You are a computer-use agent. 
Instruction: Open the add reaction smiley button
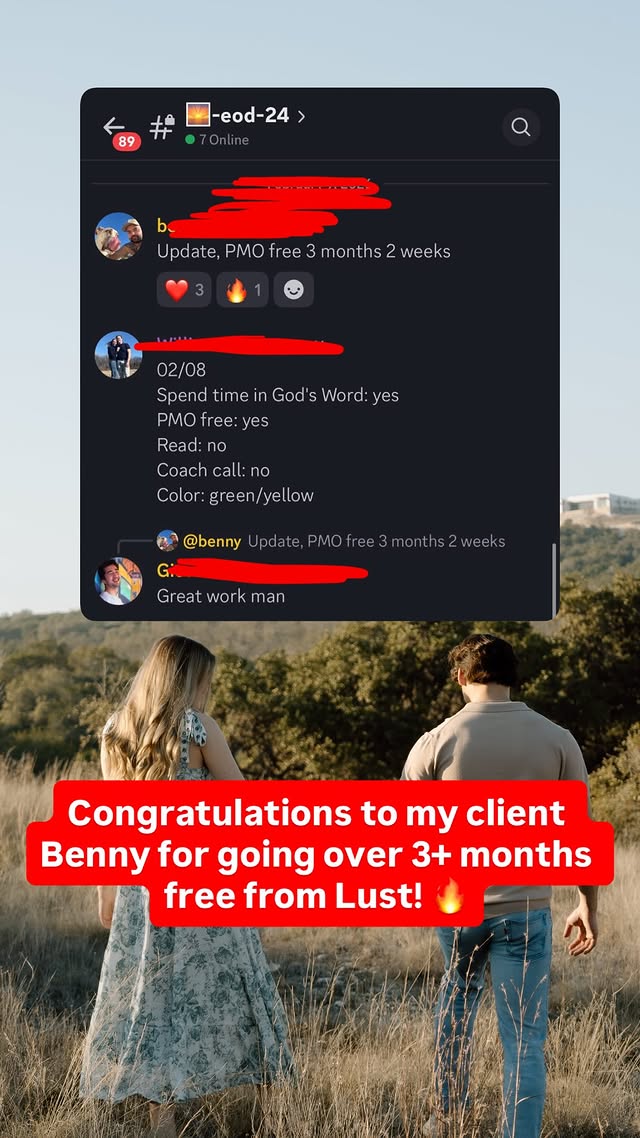[294, 290]
